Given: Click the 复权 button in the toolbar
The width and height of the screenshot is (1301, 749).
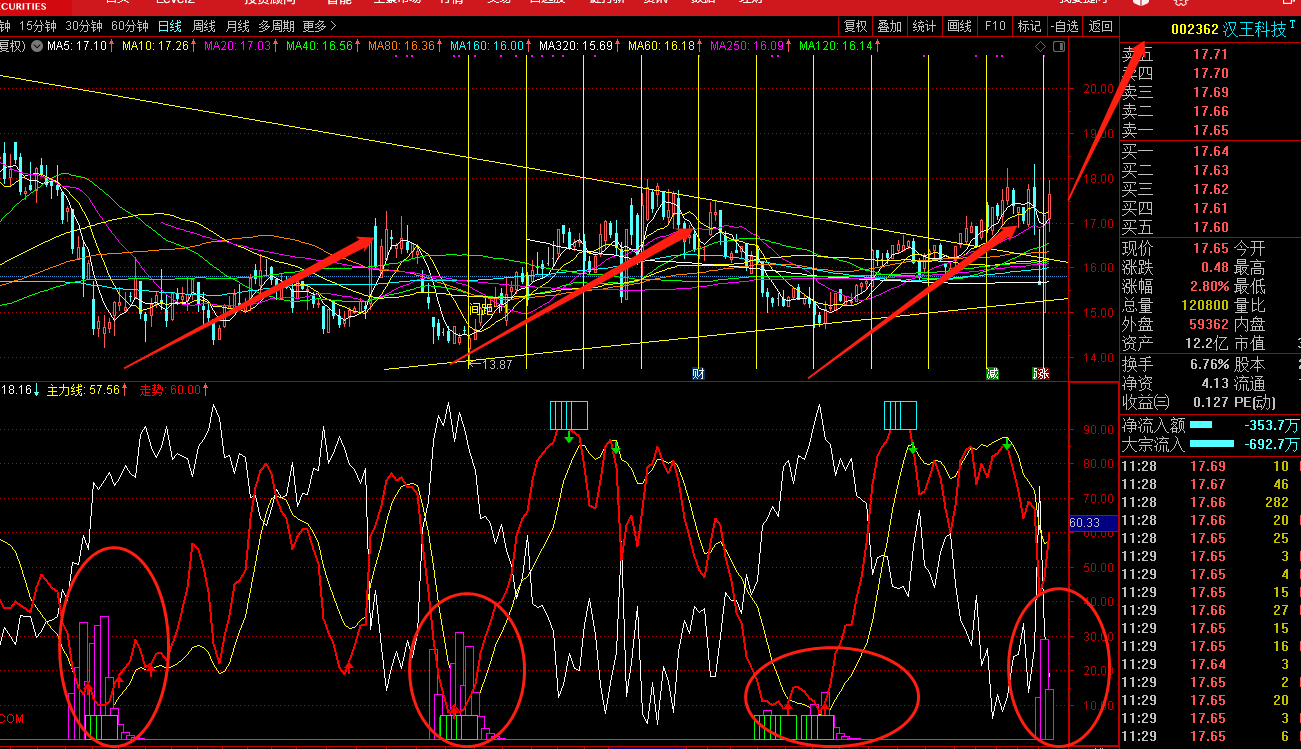Looking at the screenshot, I should click(x=855, y=26).
